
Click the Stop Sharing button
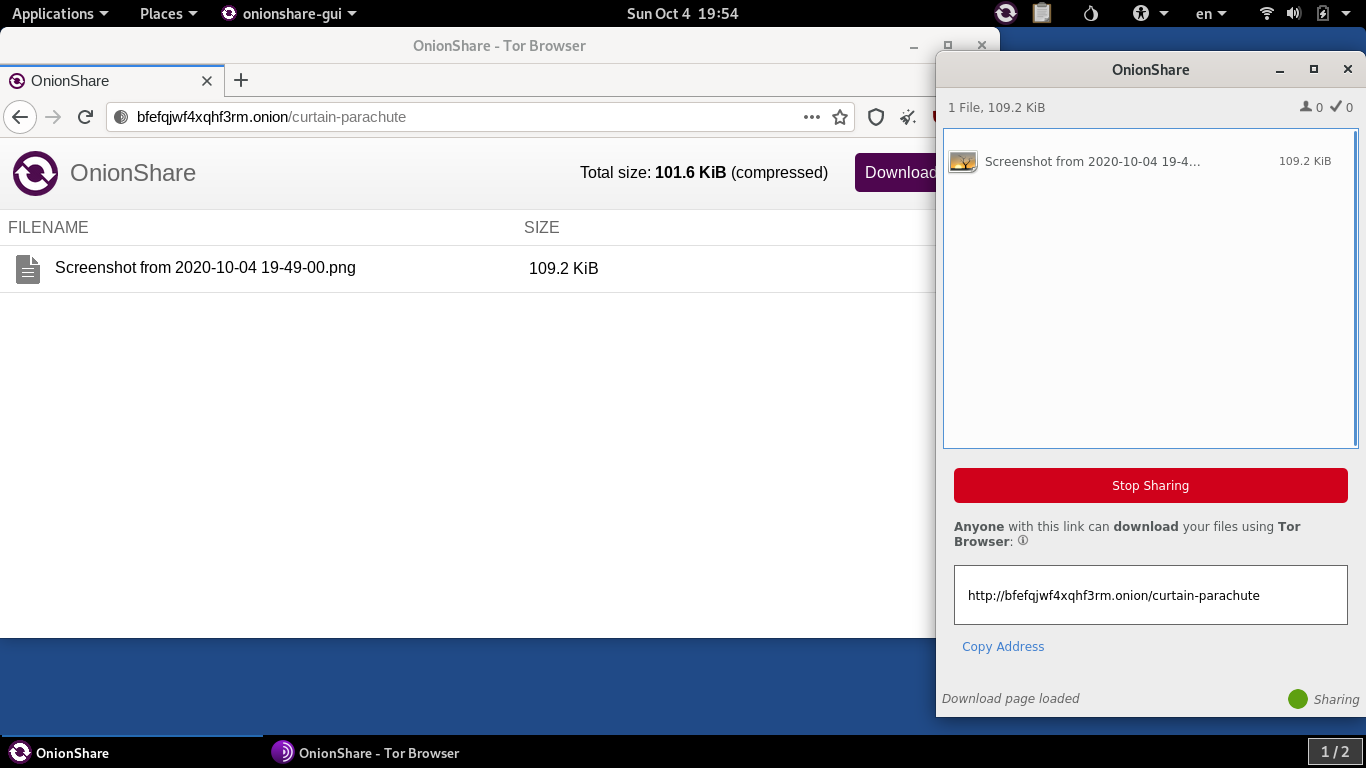pyautogui.click(x=1150, y=485)
